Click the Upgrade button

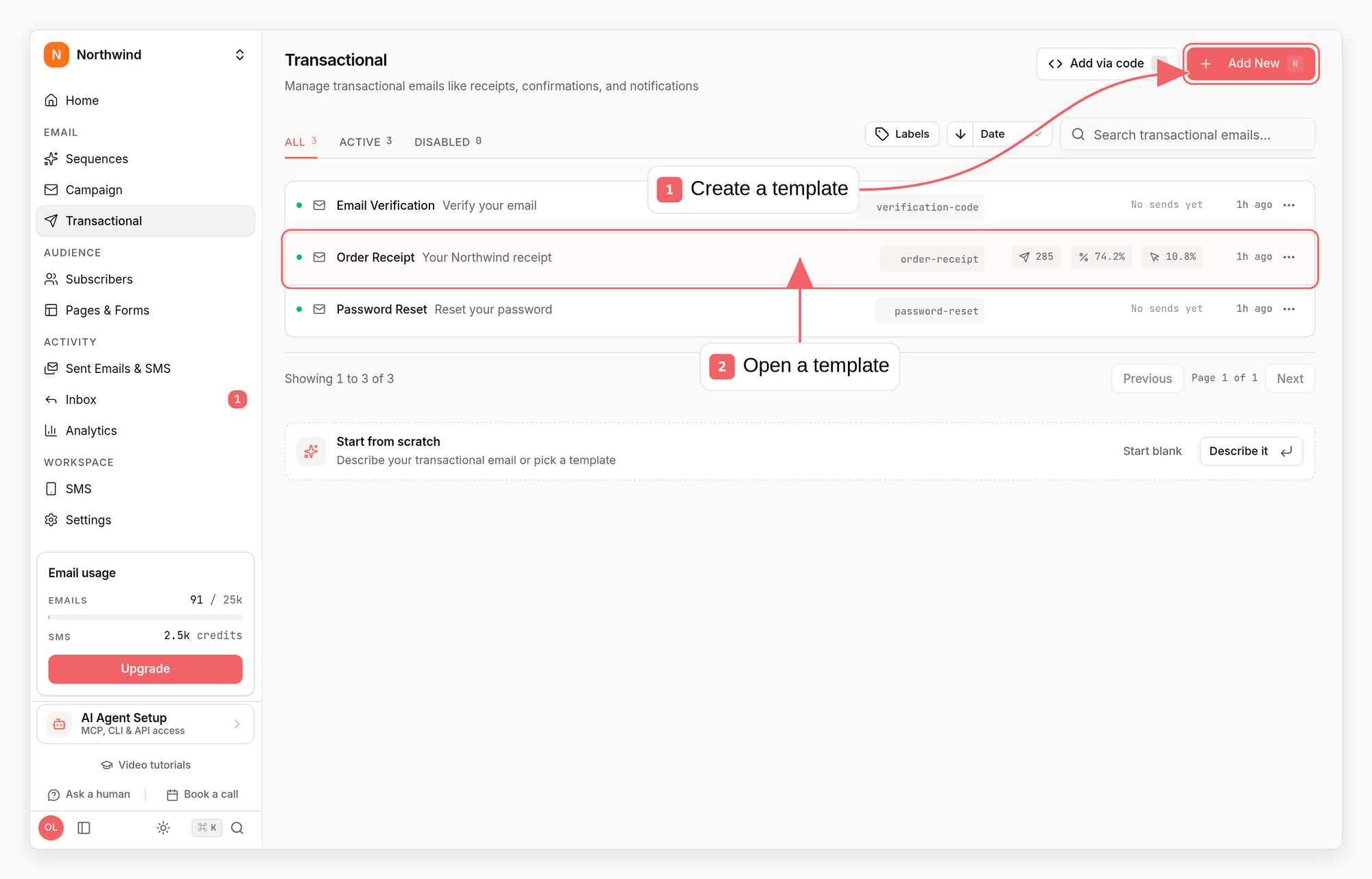coord(145,669)
